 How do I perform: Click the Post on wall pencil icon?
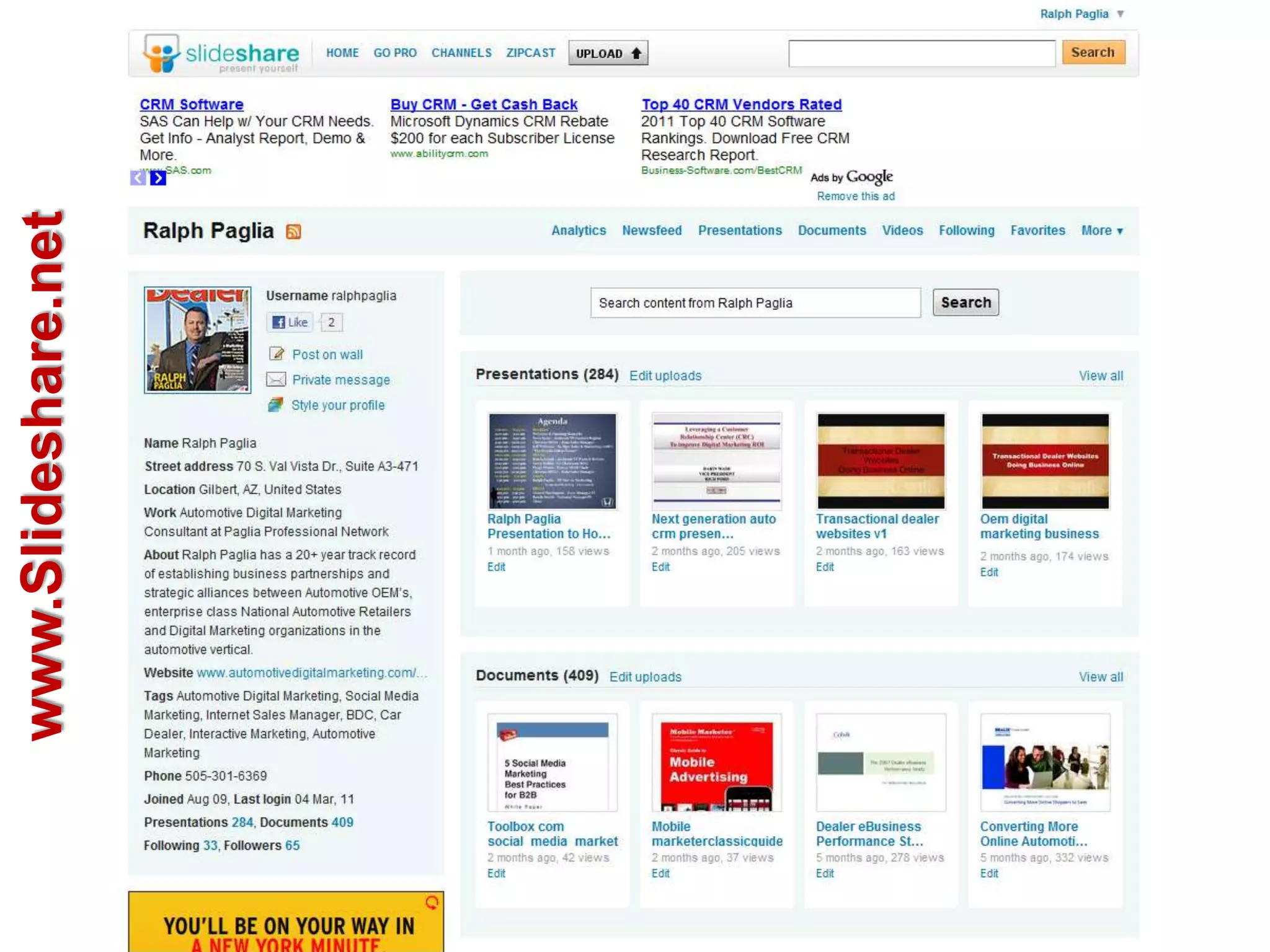276,354
